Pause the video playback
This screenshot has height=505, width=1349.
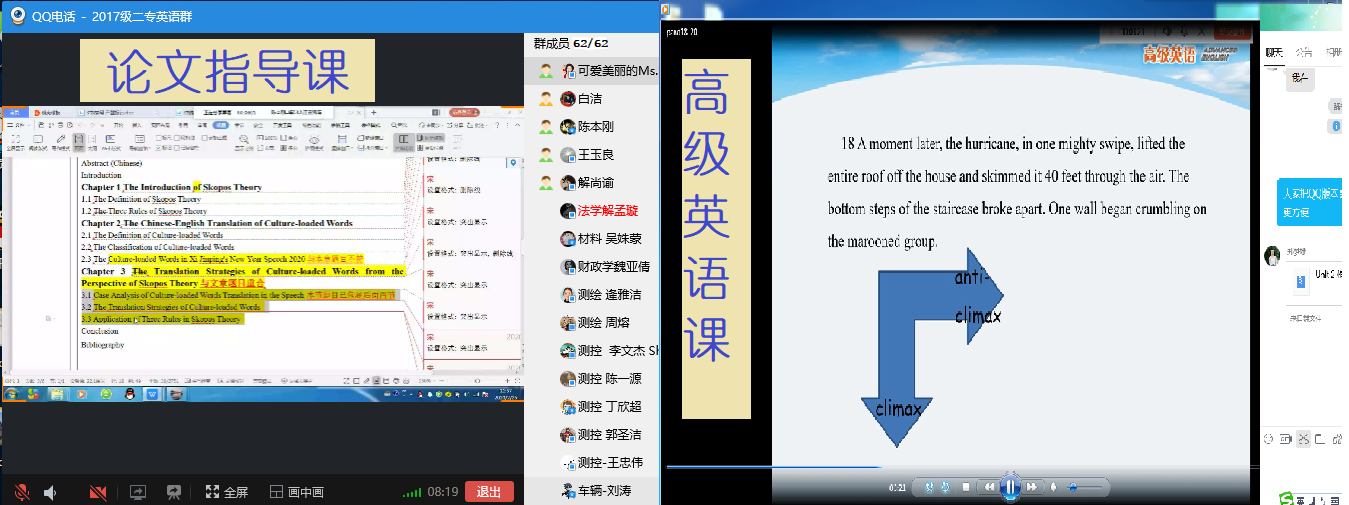(x=1010, y=487)
